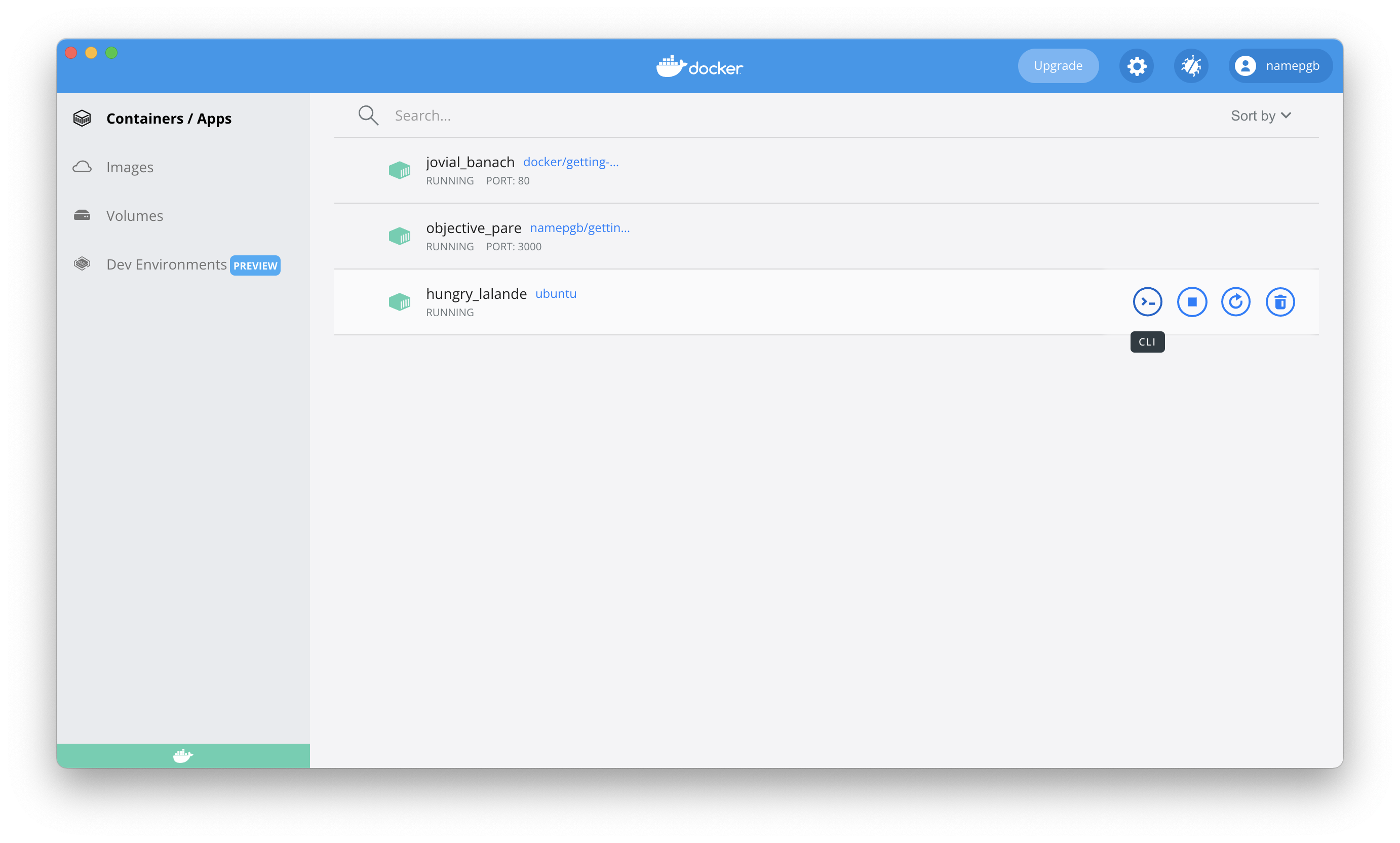Click the Docker whale status icon

coord(183,755)
